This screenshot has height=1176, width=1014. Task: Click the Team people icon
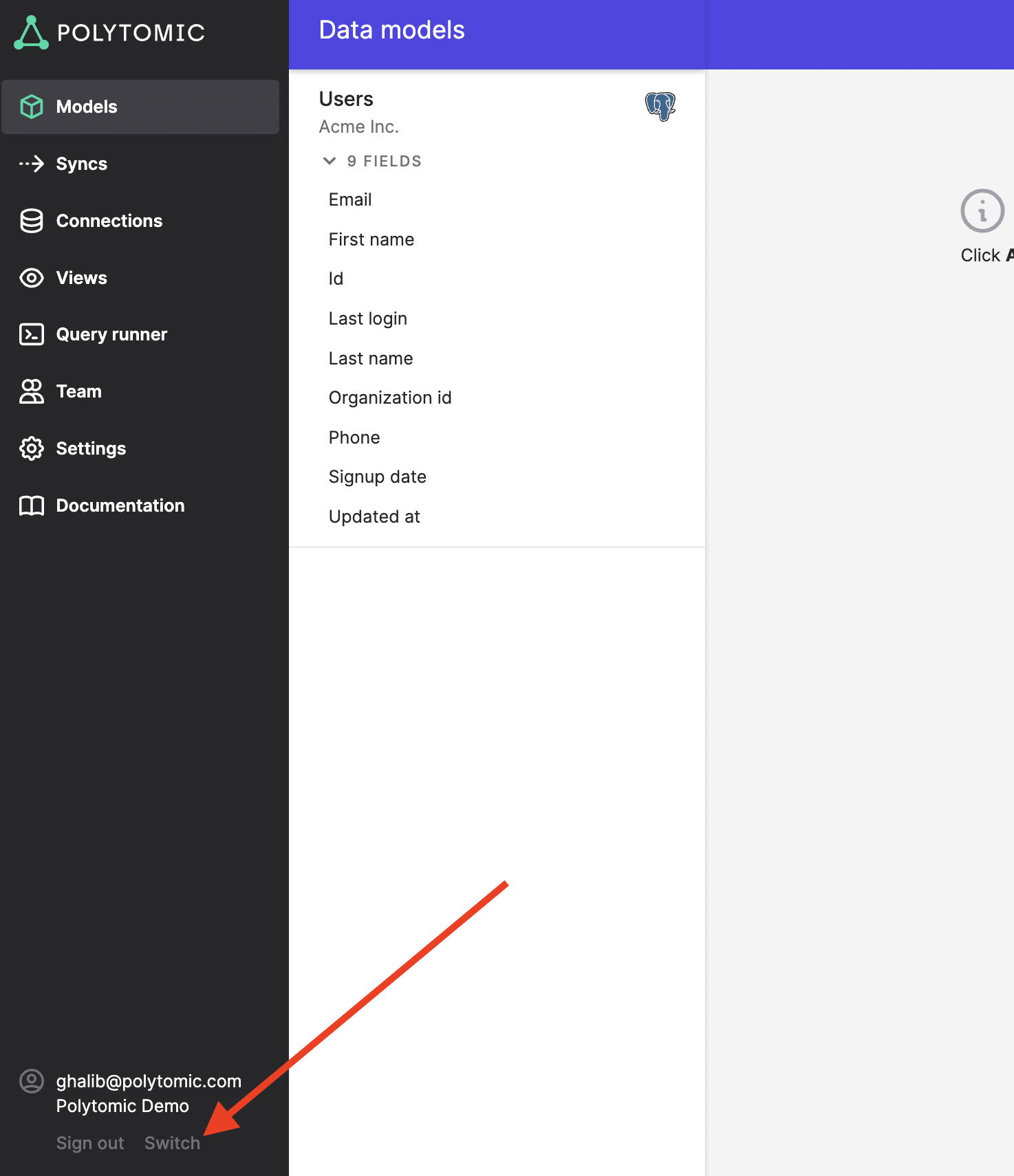32,391
